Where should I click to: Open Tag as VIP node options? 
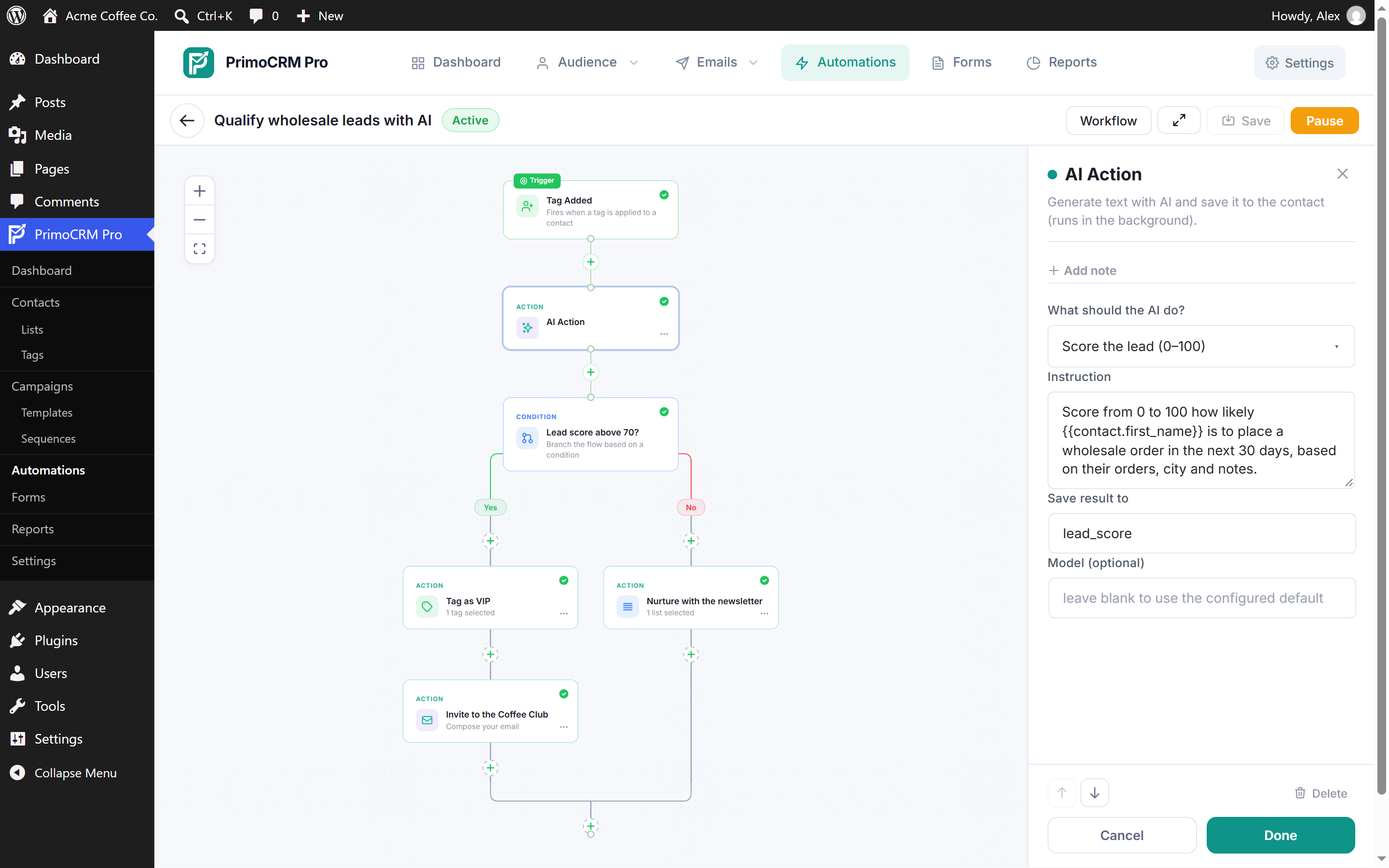[x=564, y=613]
